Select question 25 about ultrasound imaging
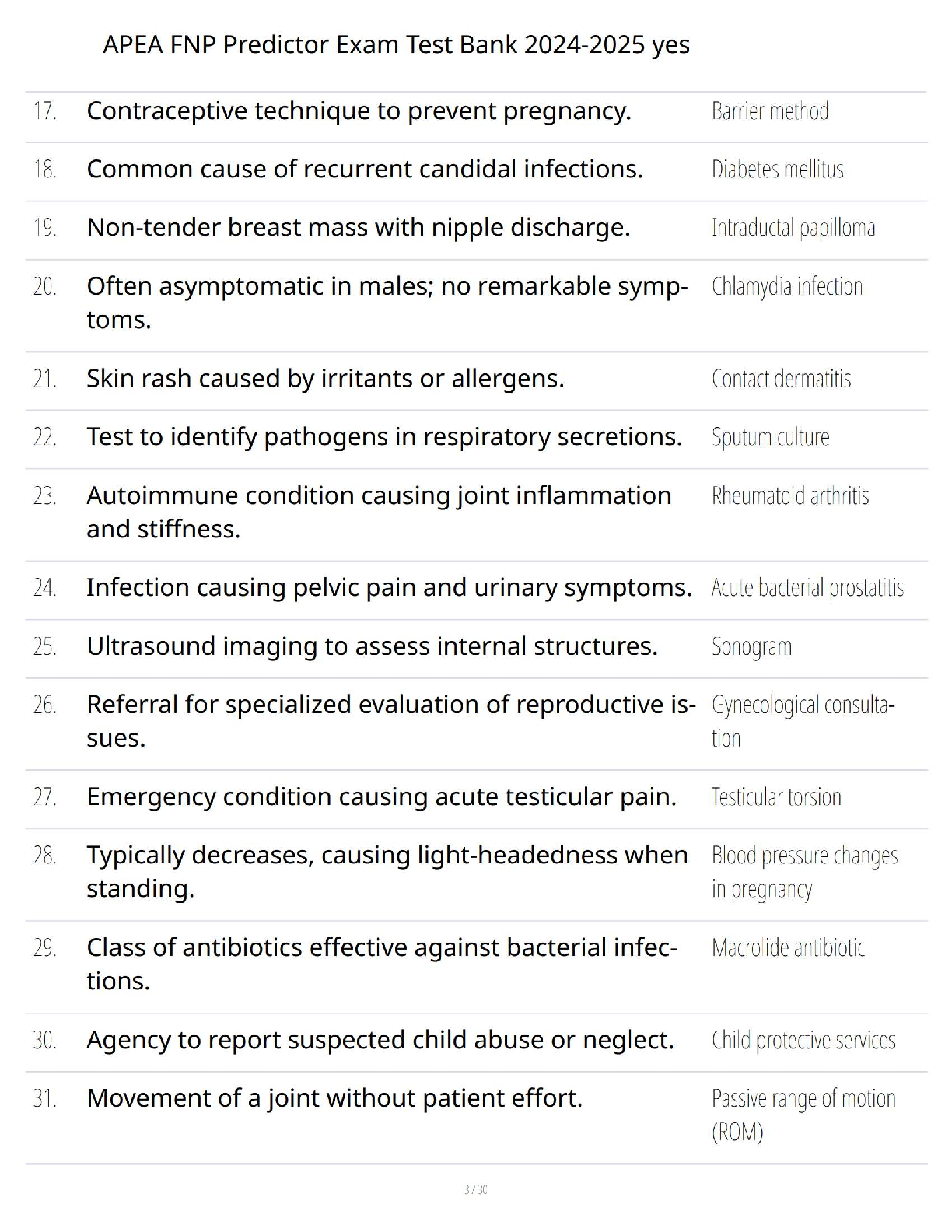Viewport: 952px width, 1232px height. click(372, 646)
